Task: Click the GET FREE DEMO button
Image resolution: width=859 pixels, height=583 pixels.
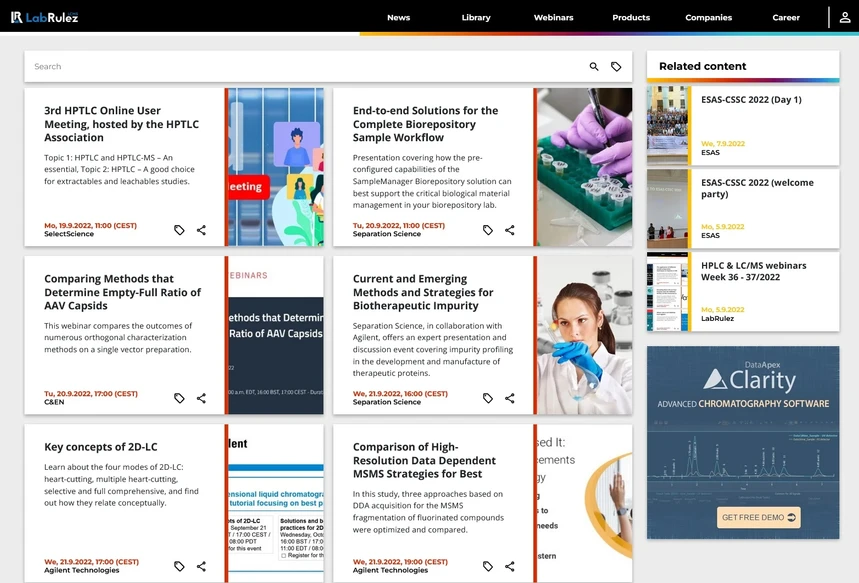Action: pos(759,518)
